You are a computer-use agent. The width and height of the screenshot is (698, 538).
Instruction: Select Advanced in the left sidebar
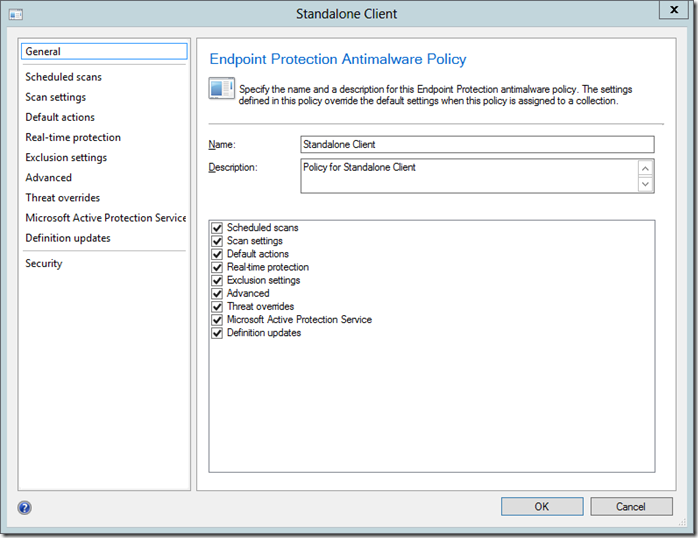49,178
